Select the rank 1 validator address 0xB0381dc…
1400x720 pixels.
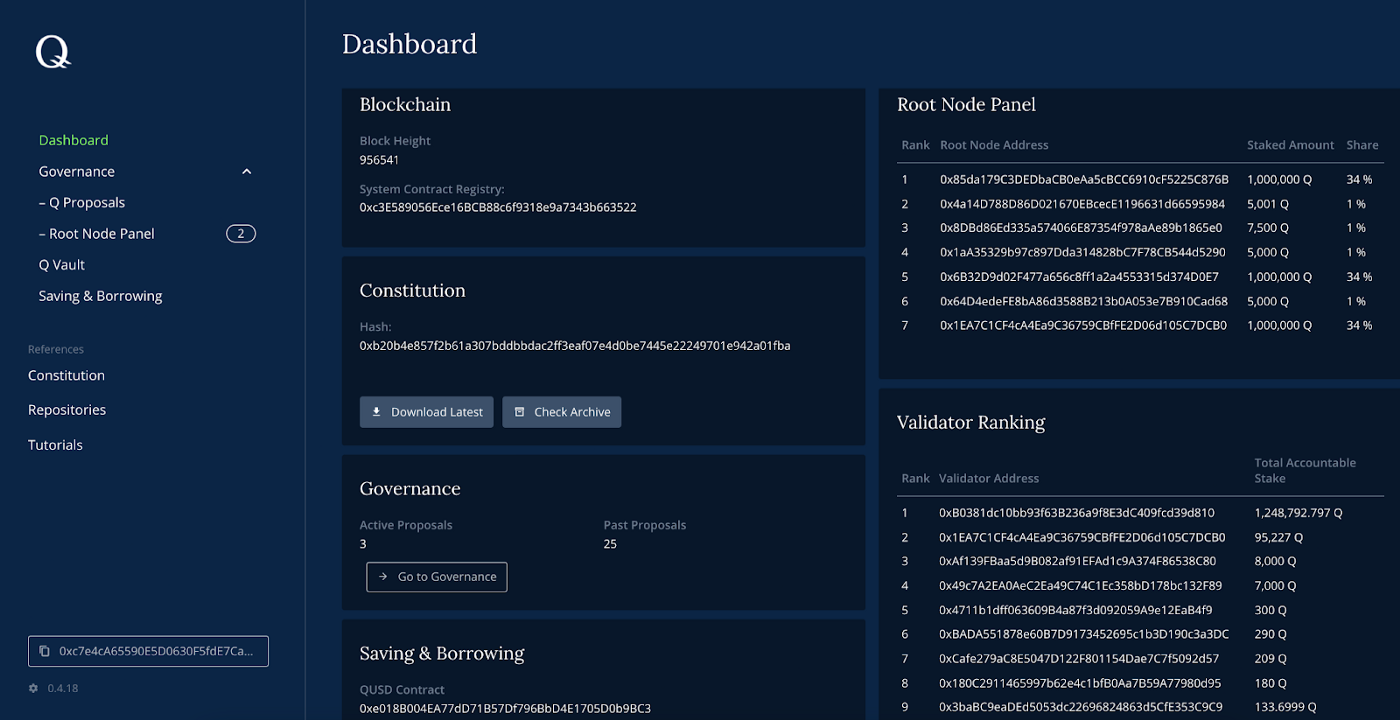1076,513
